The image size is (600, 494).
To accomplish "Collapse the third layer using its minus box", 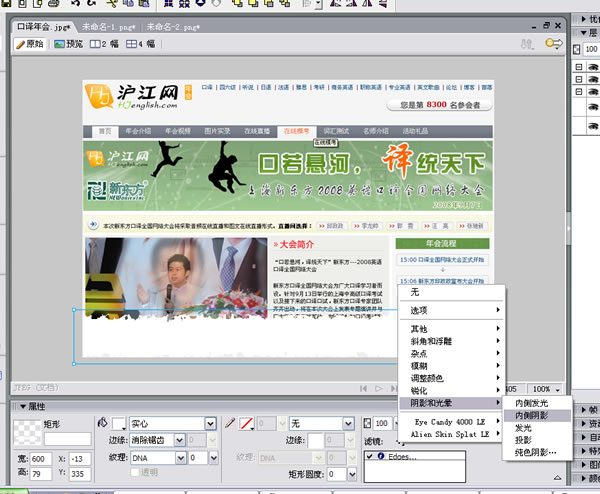I will [x=579, y=92].
